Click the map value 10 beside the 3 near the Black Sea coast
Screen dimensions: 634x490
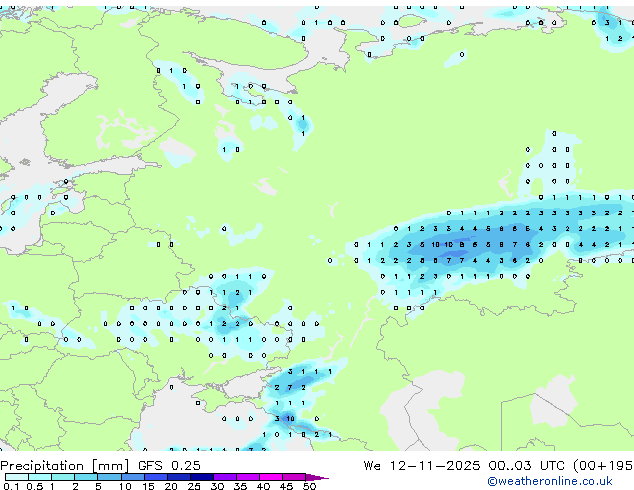tap(290, 418)
